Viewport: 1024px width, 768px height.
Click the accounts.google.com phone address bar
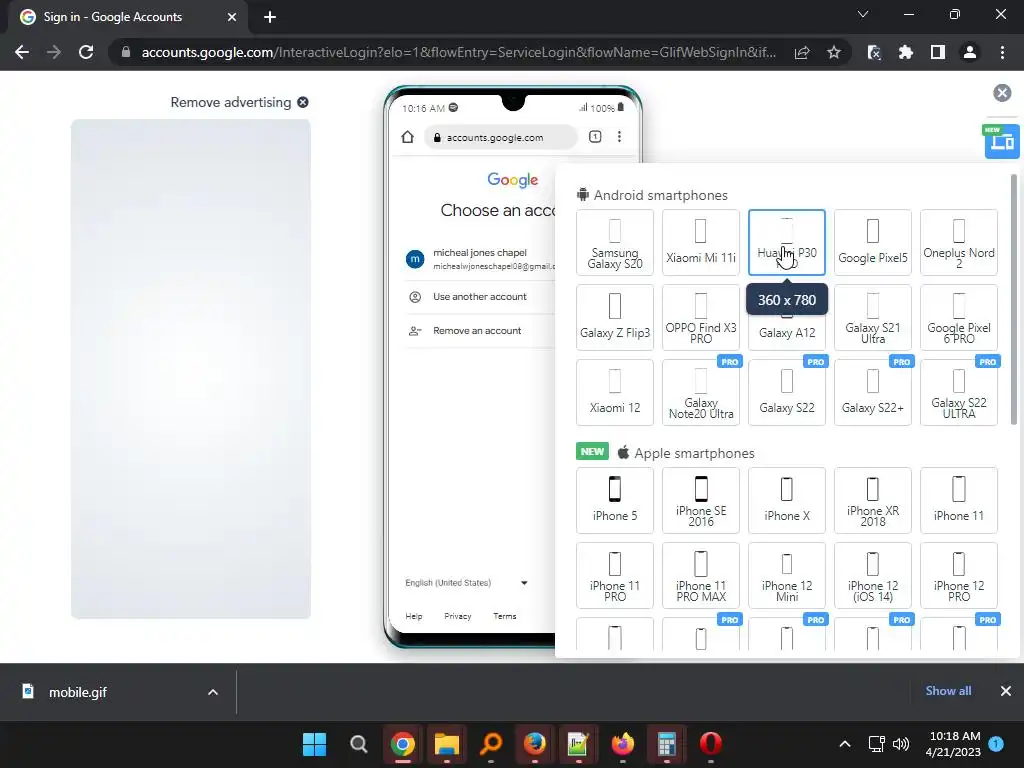coord(501,137)
